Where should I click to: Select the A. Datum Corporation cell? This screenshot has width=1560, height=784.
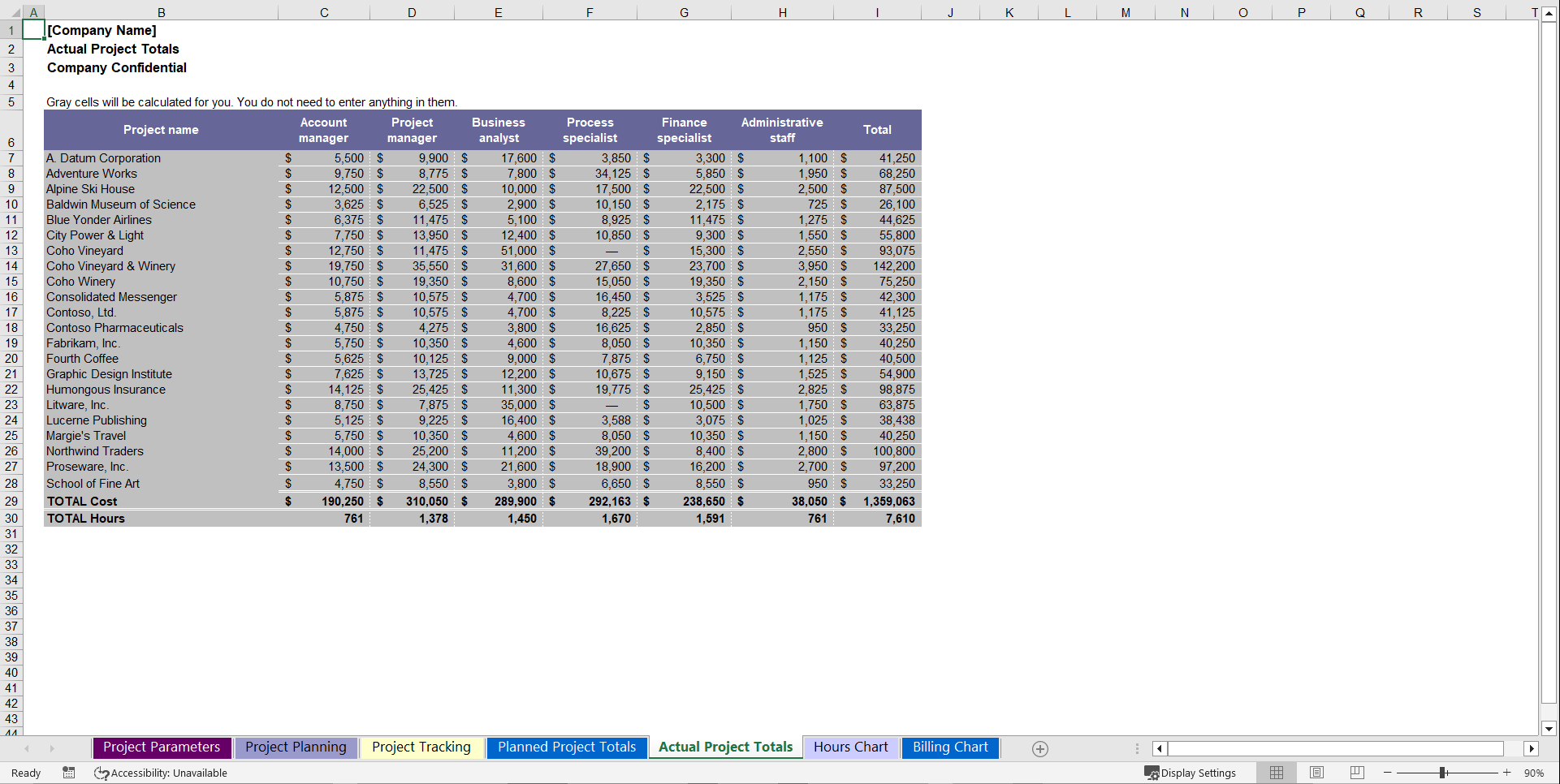click(161, 158)
